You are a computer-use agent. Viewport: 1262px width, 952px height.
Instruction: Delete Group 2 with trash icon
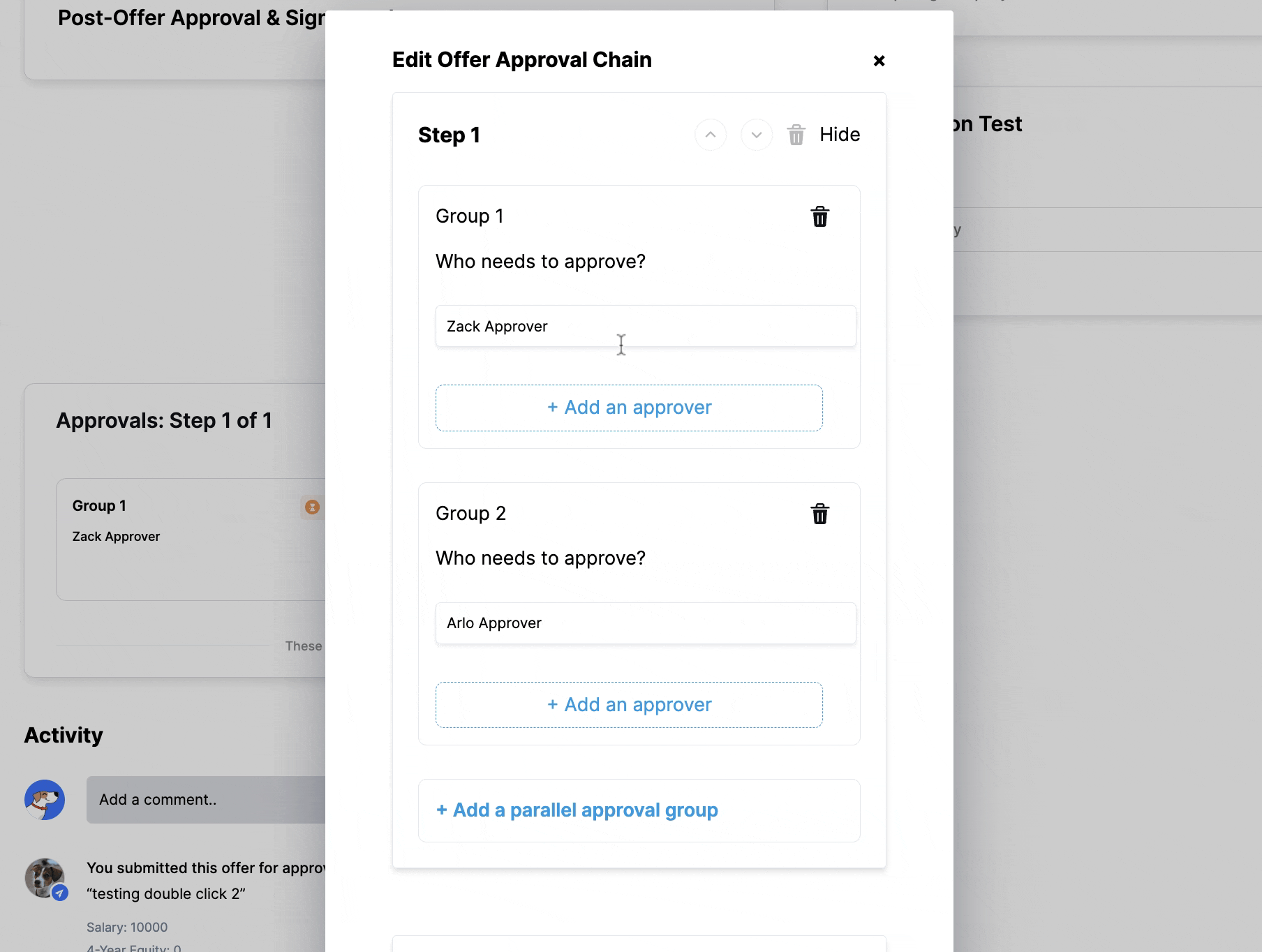[820, 514]
